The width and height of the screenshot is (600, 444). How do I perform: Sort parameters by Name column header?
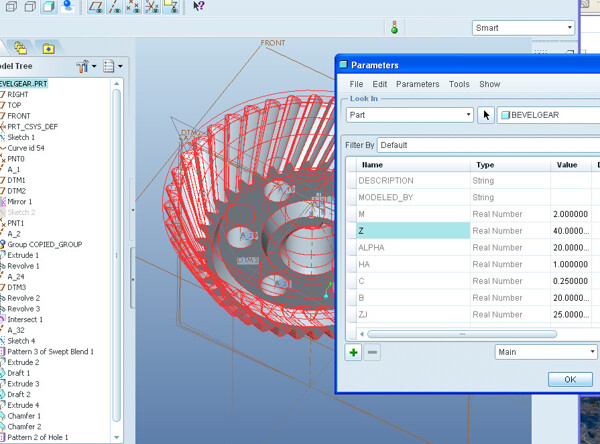pos(413,165)
